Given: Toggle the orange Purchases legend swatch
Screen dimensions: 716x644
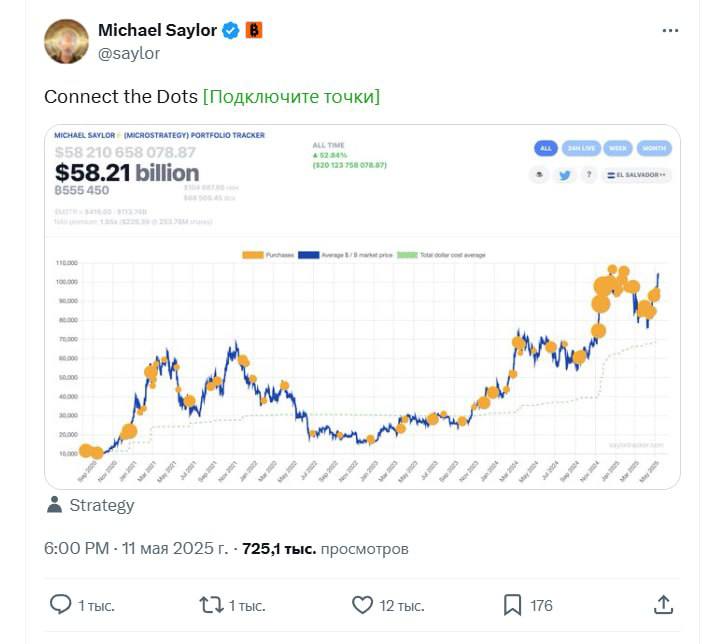Looking at the screenshot, I should [x=253, y=255].
